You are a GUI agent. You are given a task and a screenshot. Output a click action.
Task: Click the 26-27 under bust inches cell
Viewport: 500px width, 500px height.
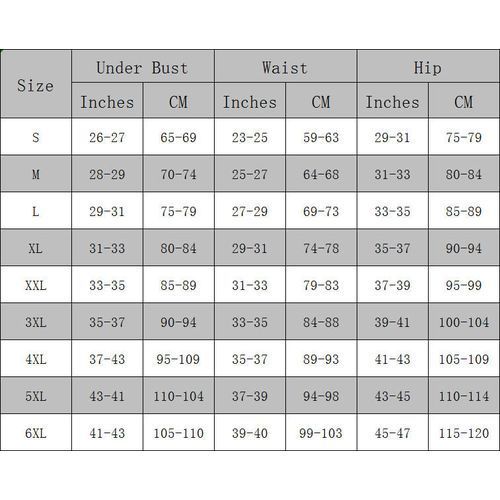click(107, 137)
